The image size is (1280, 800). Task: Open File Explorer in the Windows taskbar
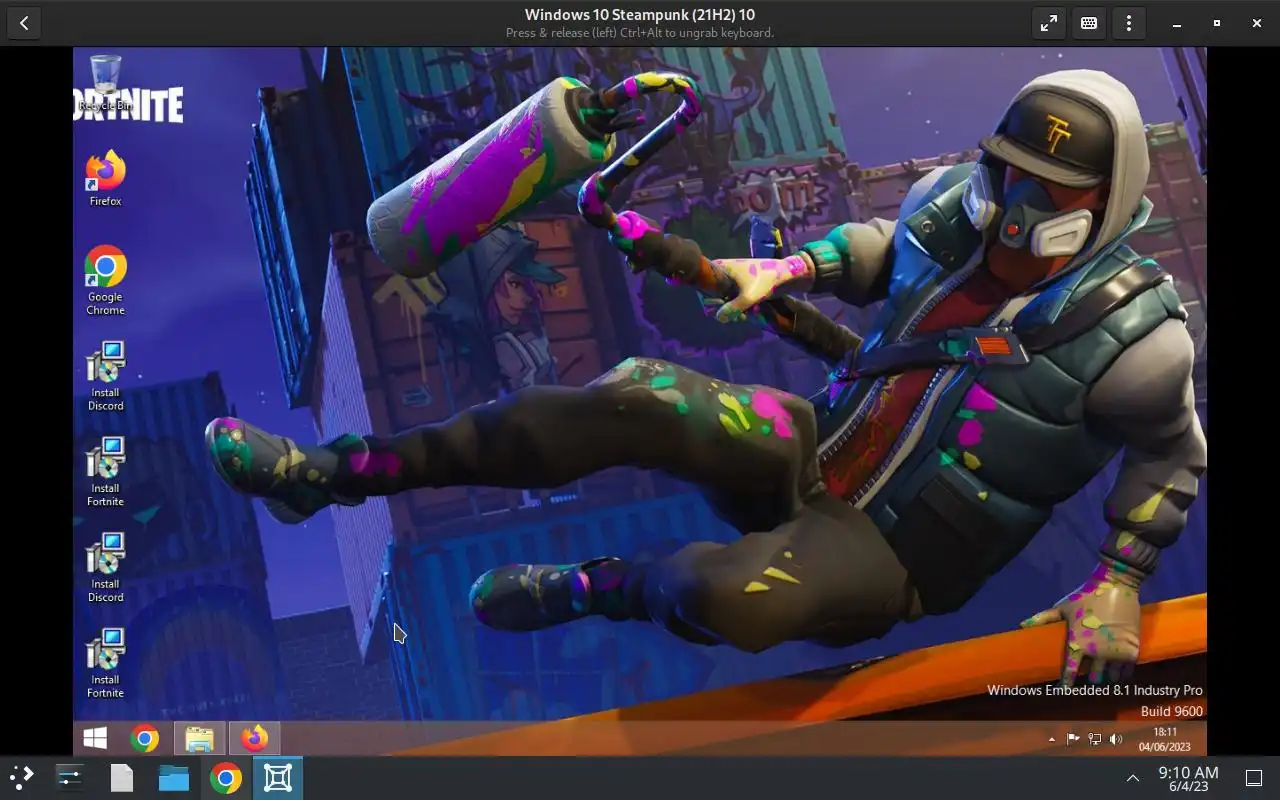pos(200,739)
